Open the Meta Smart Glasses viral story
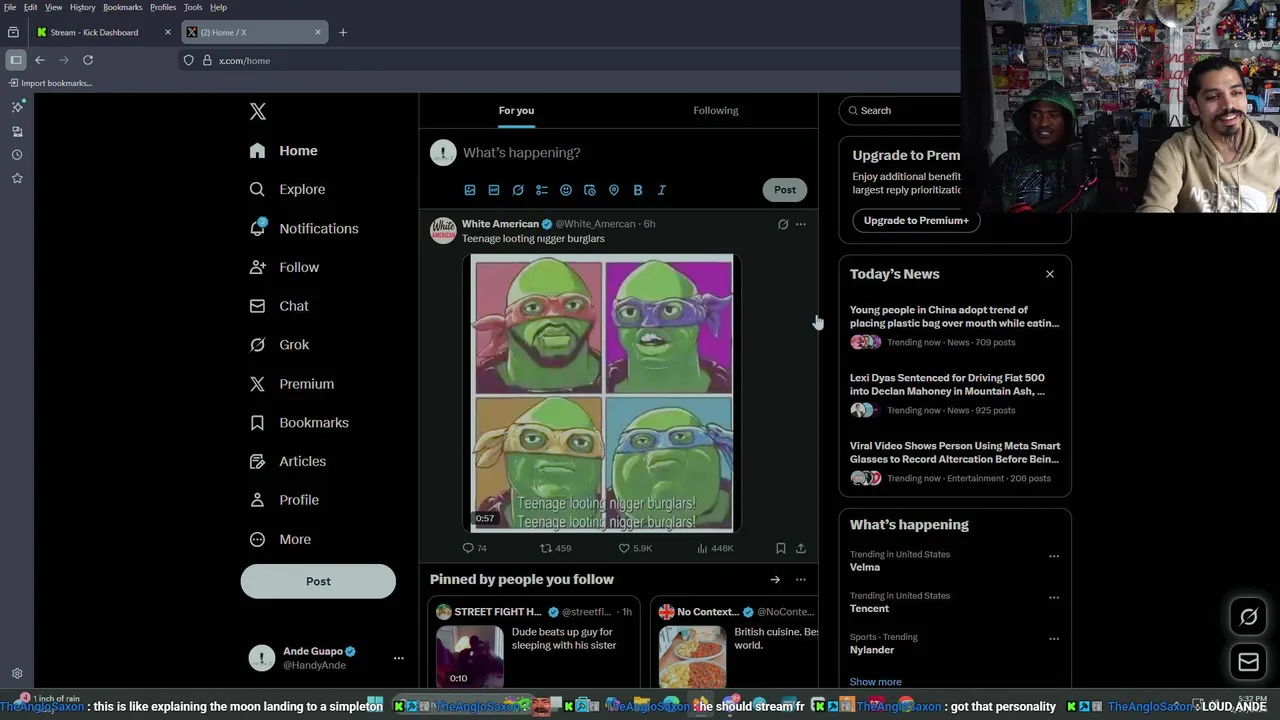Viewport: 1280px width, 720px height. [x=955, y=452]
